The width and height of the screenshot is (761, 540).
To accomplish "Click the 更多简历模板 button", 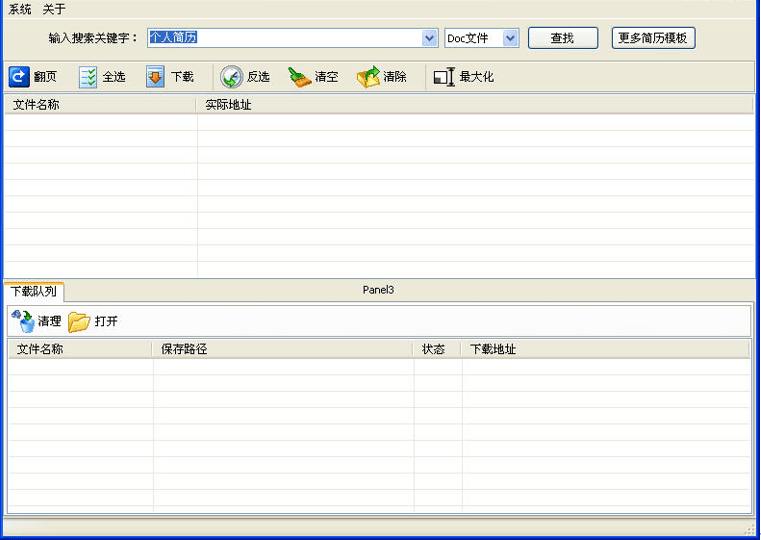I will click(653, 38).
